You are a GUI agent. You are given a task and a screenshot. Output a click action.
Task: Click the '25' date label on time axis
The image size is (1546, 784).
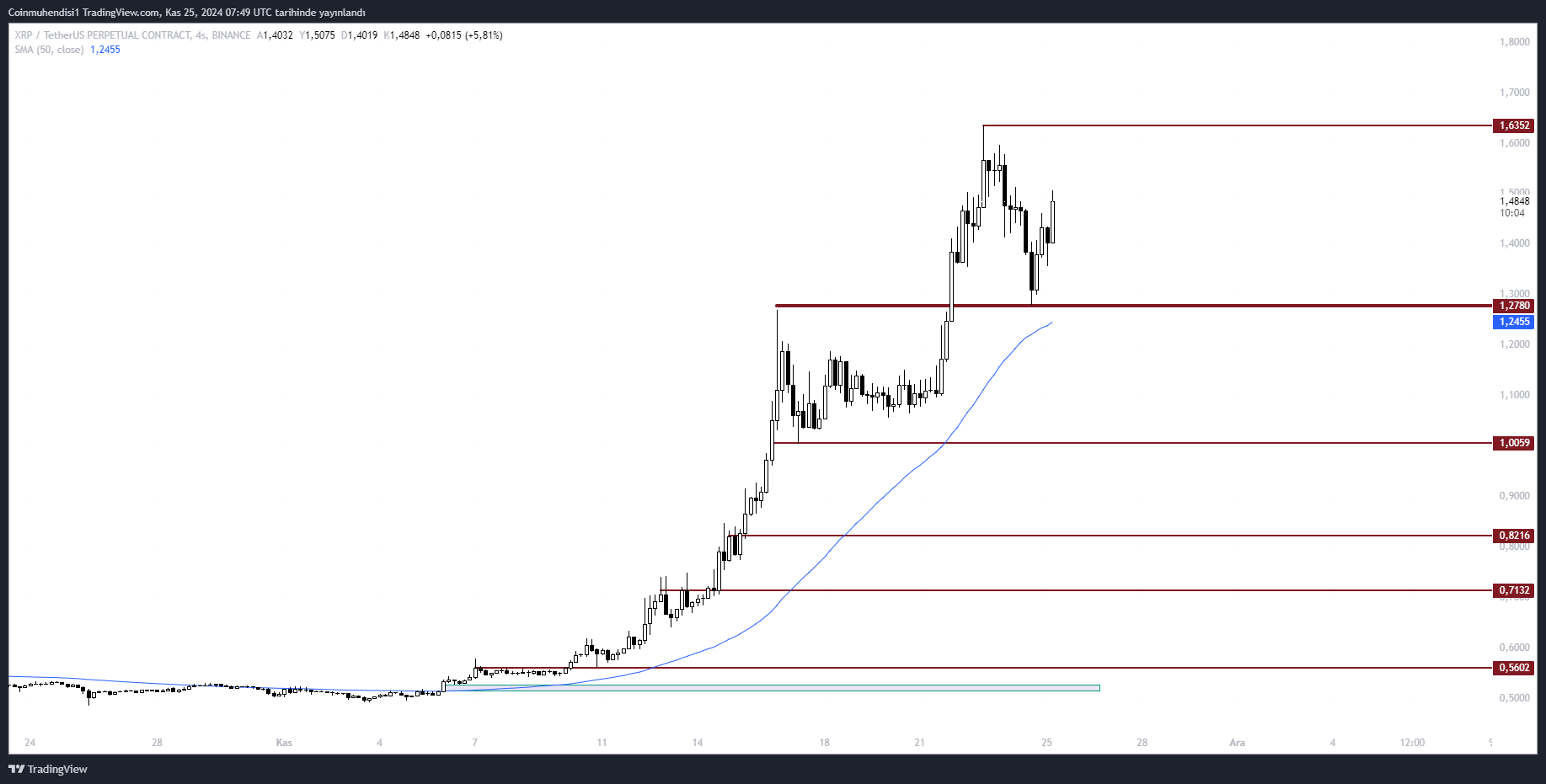click(x=1046, y=743)
